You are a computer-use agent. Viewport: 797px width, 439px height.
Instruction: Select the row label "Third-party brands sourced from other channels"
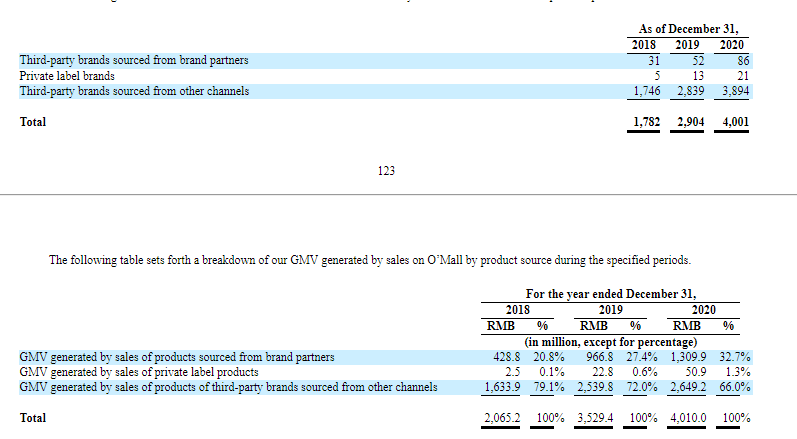(134, 91)
